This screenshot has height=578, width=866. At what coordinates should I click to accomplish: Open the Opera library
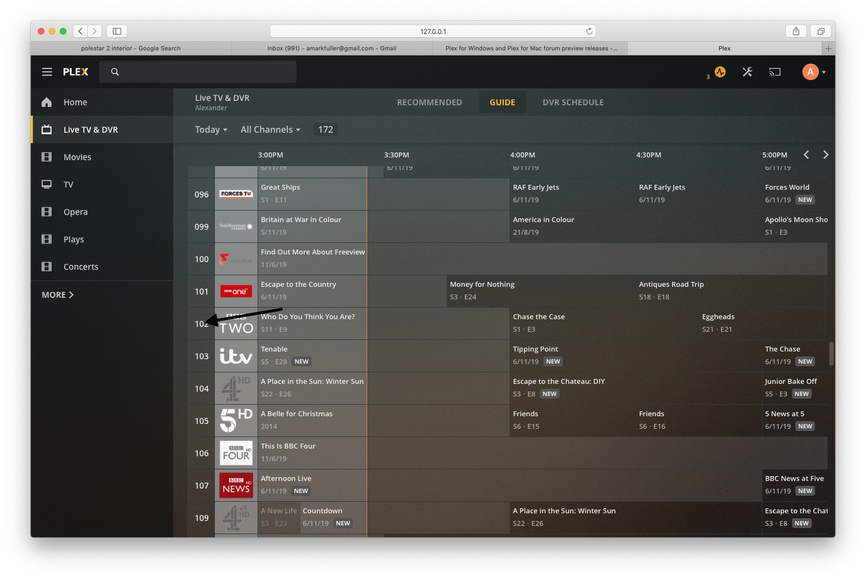102,211
